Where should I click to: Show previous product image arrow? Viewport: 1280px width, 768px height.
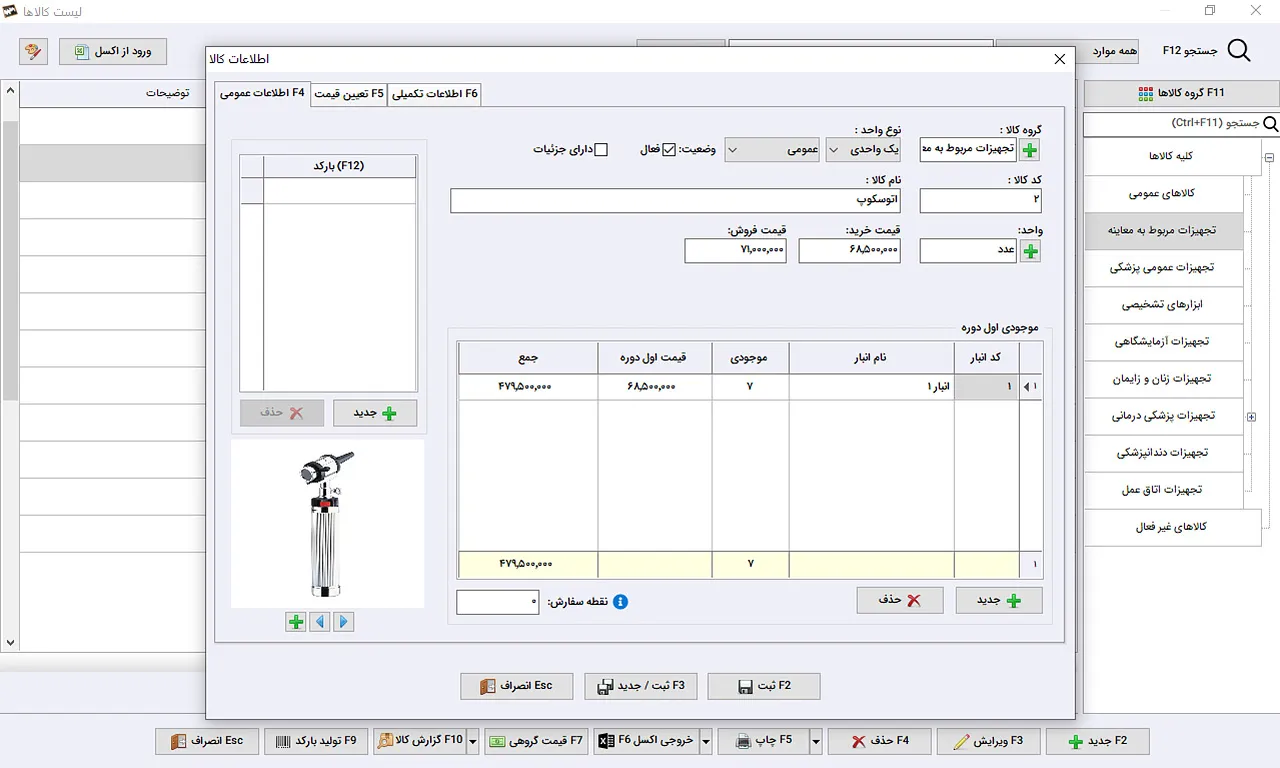[320, 622]
